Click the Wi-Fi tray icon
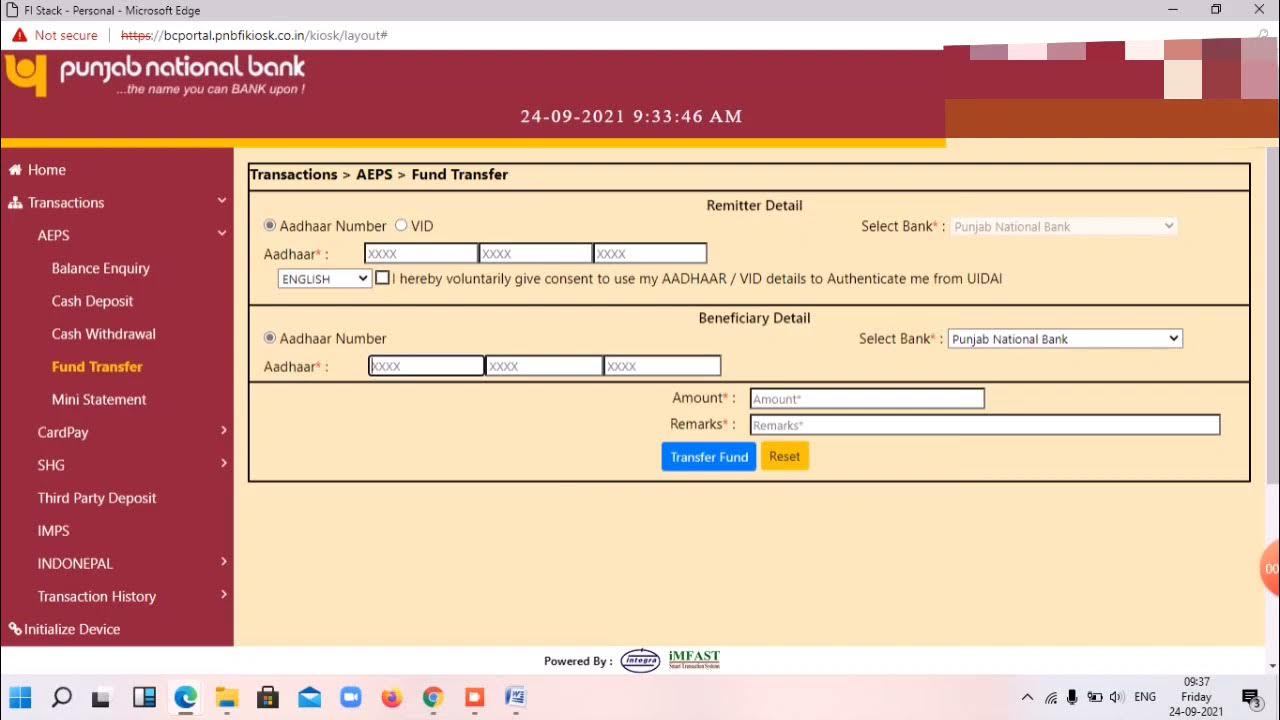1280x720 pixels. [x=1051, y=697]
